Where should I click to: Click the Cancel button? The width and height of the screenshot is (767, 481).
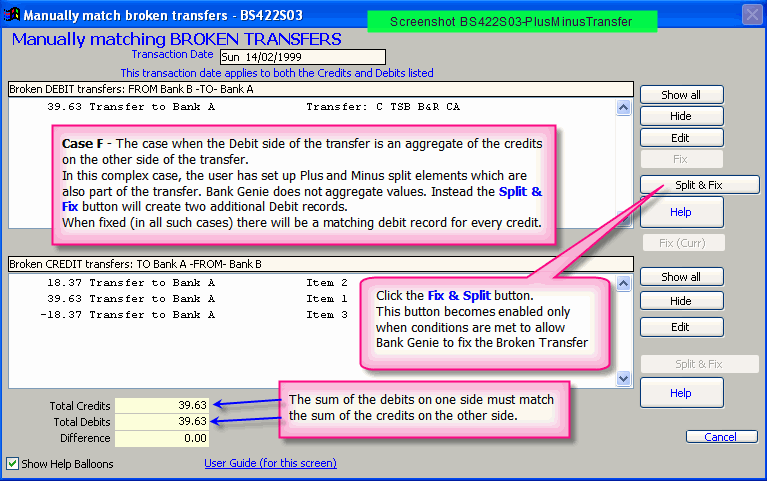click(x=720, y=437)
